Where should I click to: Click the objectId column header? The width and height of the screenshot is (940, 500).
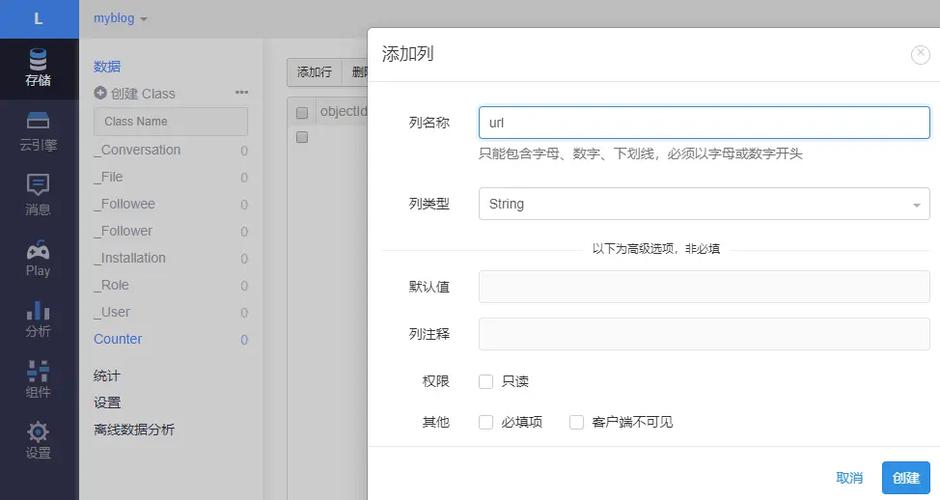tap(343, 112)
